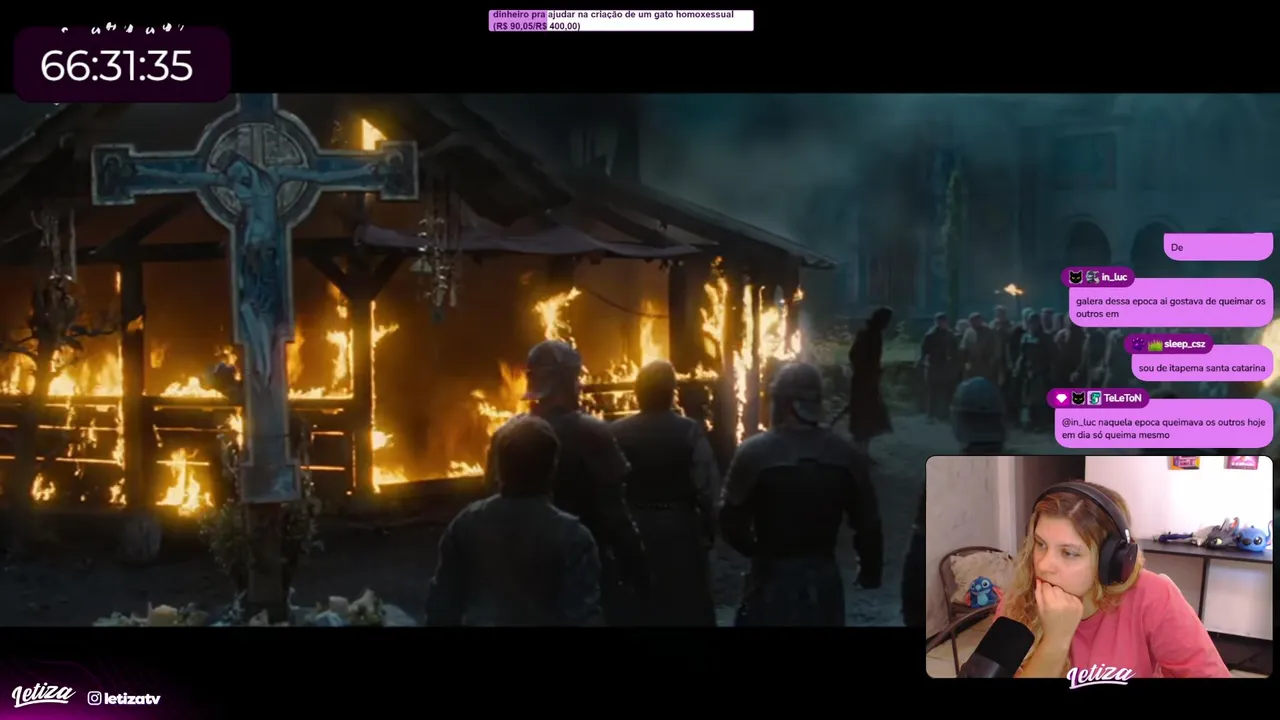The height and width of the screenshot is (720, 1280).
Task: Click the Instagram icon next to letizatv
Action: point(94,698)
